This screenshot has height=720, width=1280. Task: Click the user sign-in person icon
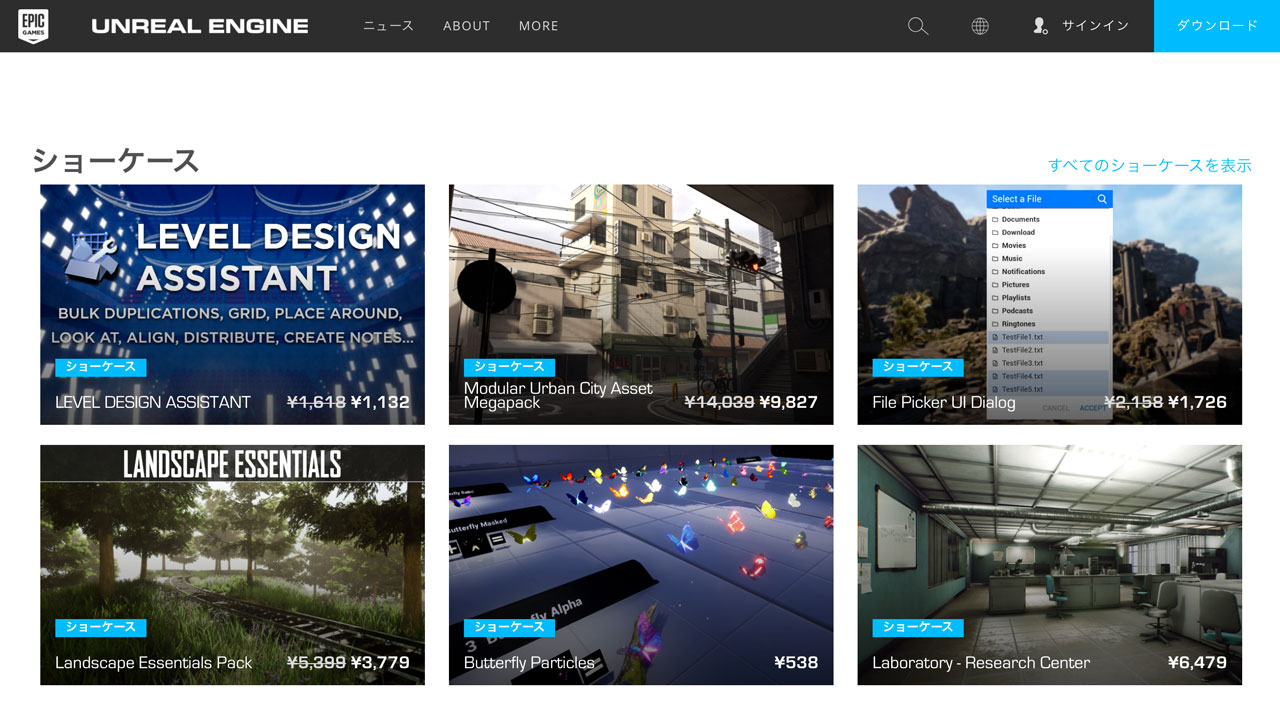point(1040,26)
